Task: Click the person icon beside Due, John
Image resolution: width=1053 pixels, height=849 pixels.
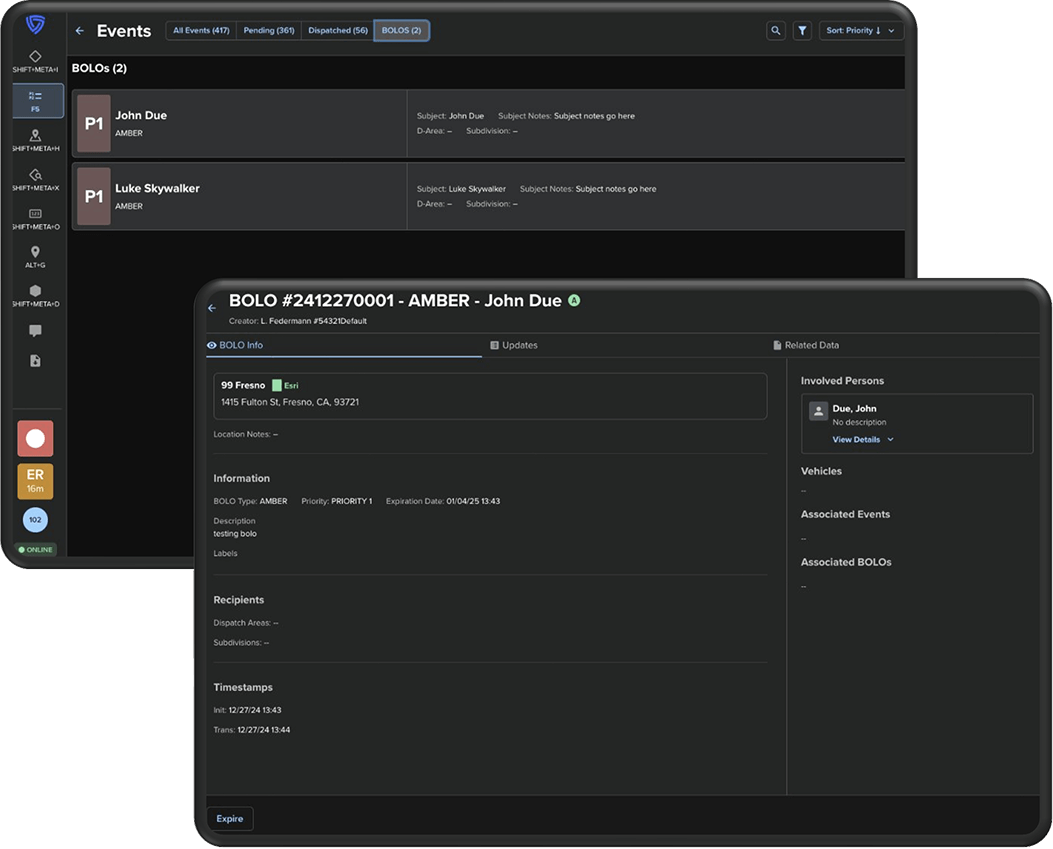Action: [x=818, y=410]
